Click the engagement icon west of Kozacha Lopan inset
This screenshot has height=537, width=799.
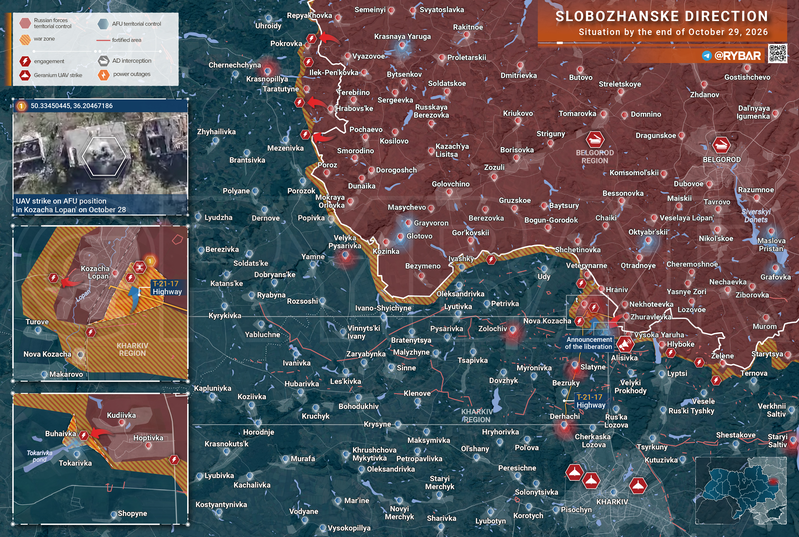click(54, 278)
